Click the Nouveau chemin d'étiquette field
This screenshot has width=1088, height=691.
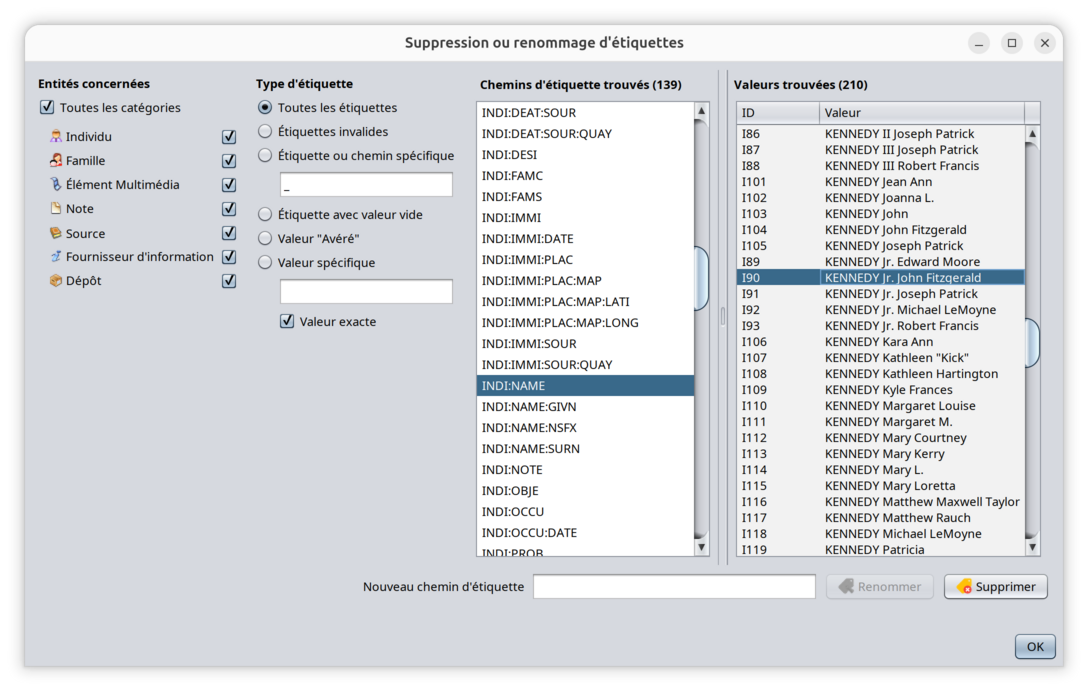point(674,587)
